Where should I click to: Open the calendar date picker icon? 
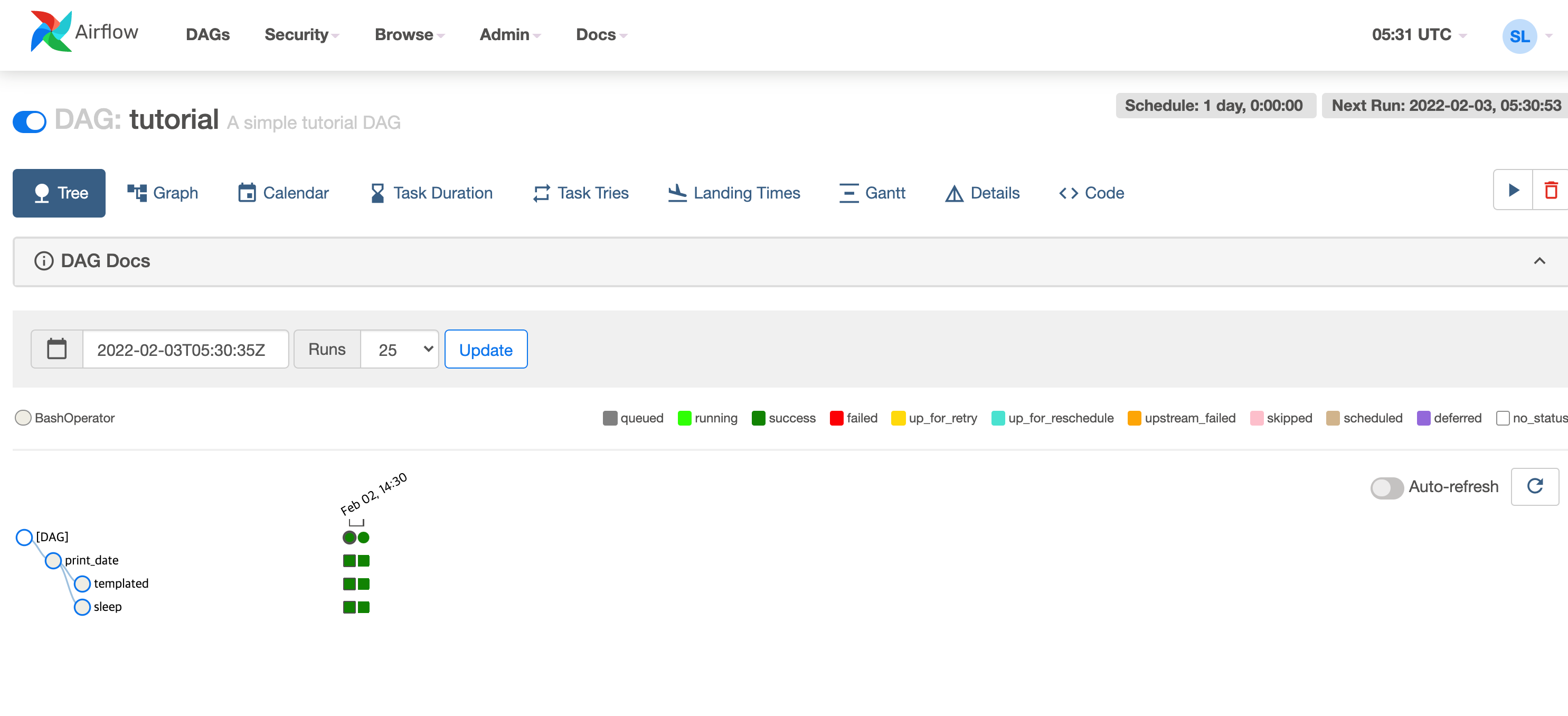tap(56, 349)
